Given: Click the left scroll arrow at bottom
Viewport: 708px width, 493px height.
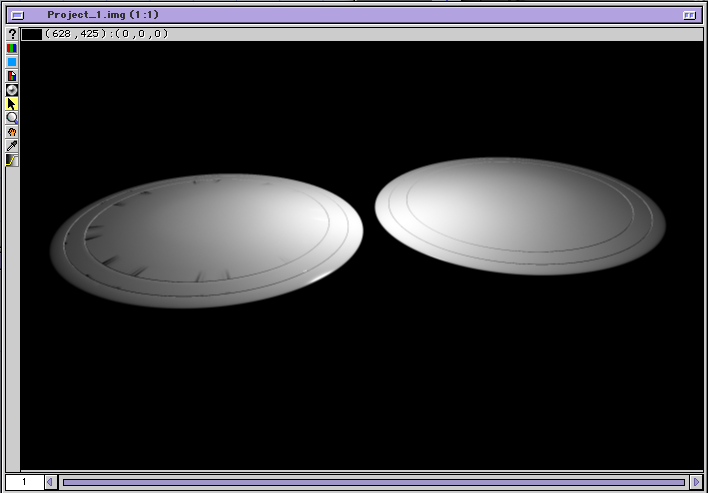Looking at the screenshot, I should pyautogui.click(x=50, y=482).
